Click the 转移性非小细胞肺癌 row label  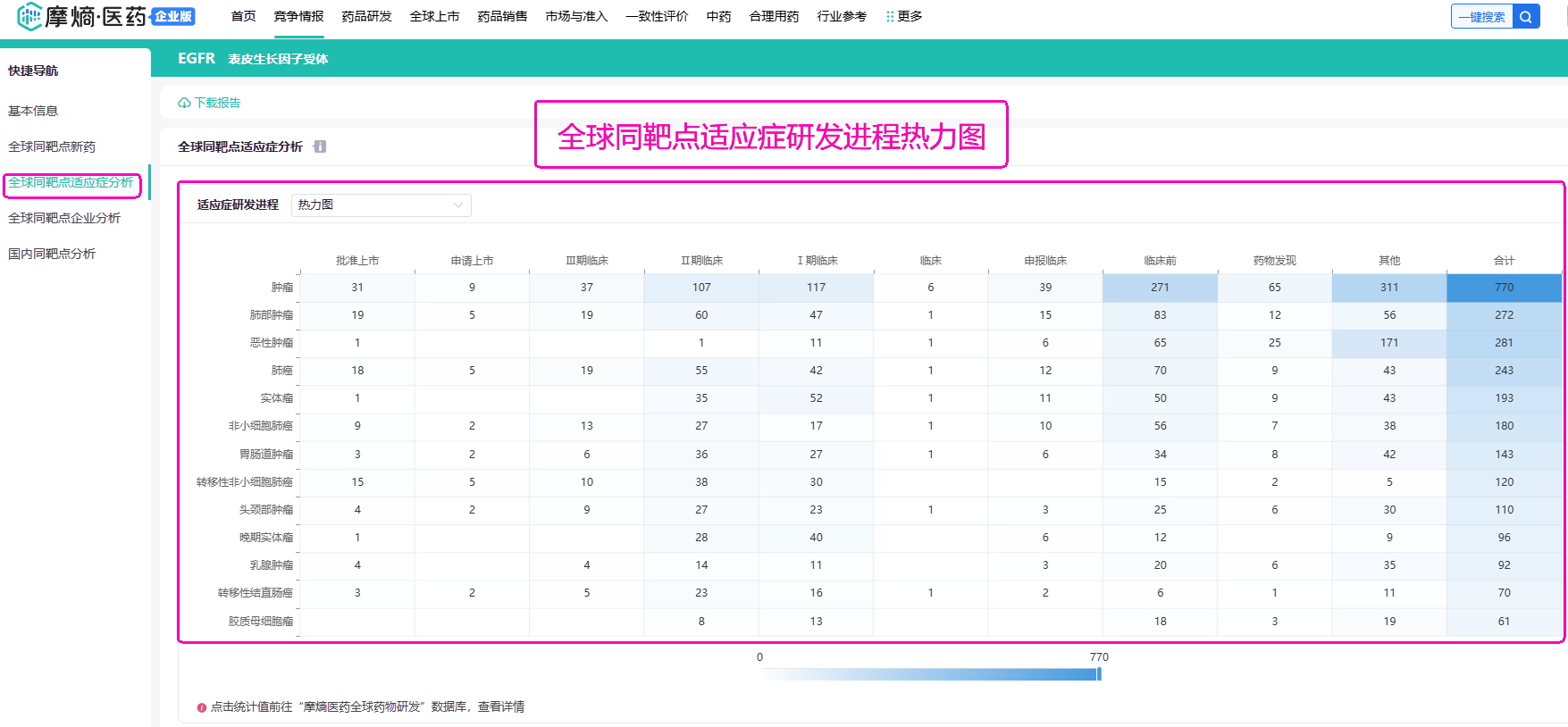click(245, 482)
